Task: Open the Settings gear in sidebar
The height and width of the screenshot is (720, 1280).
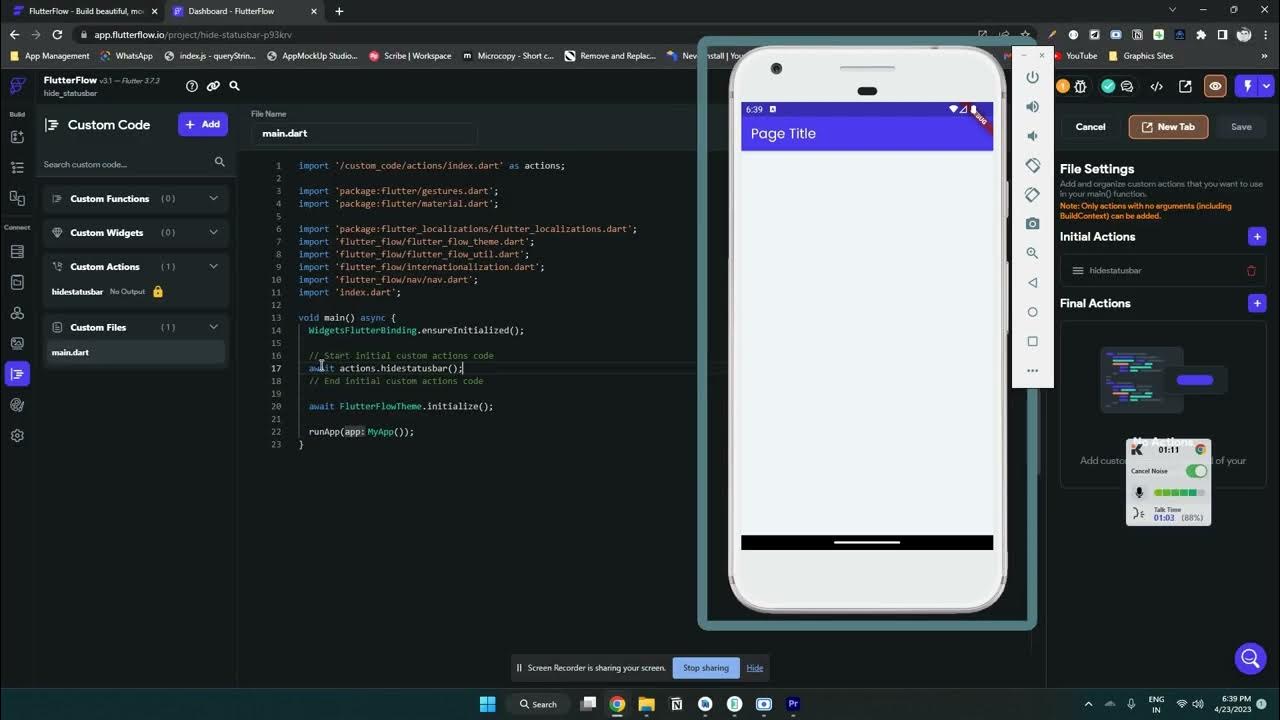Action: (x=17, y=436)
